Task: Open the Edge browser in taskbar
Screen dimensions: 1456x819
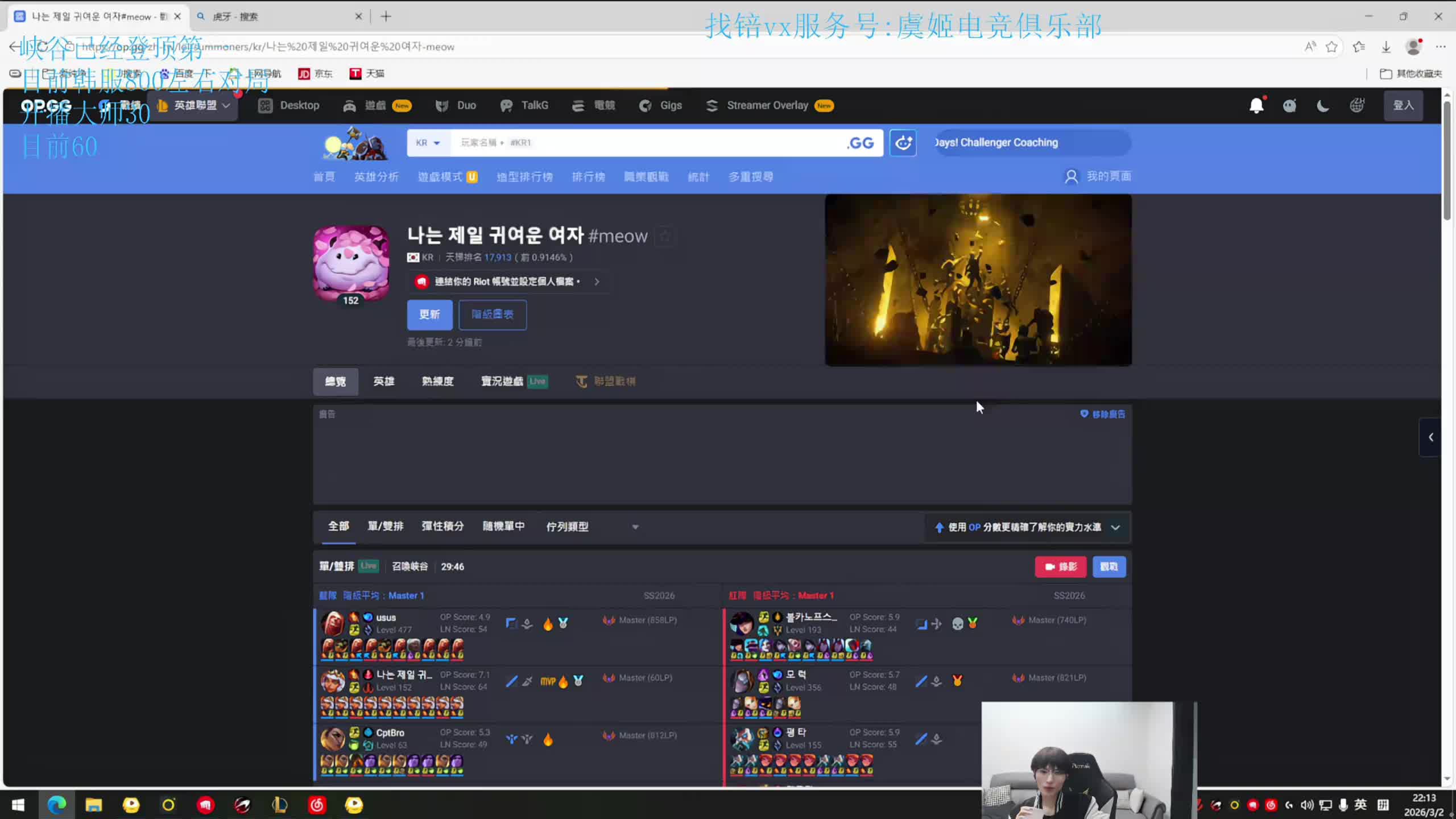Action: click(x=56, y=805)
